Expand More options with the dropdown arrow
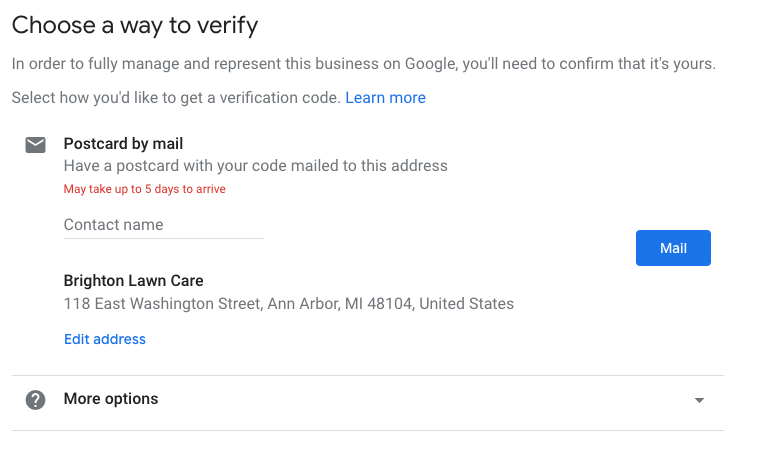 coord(699,400)
